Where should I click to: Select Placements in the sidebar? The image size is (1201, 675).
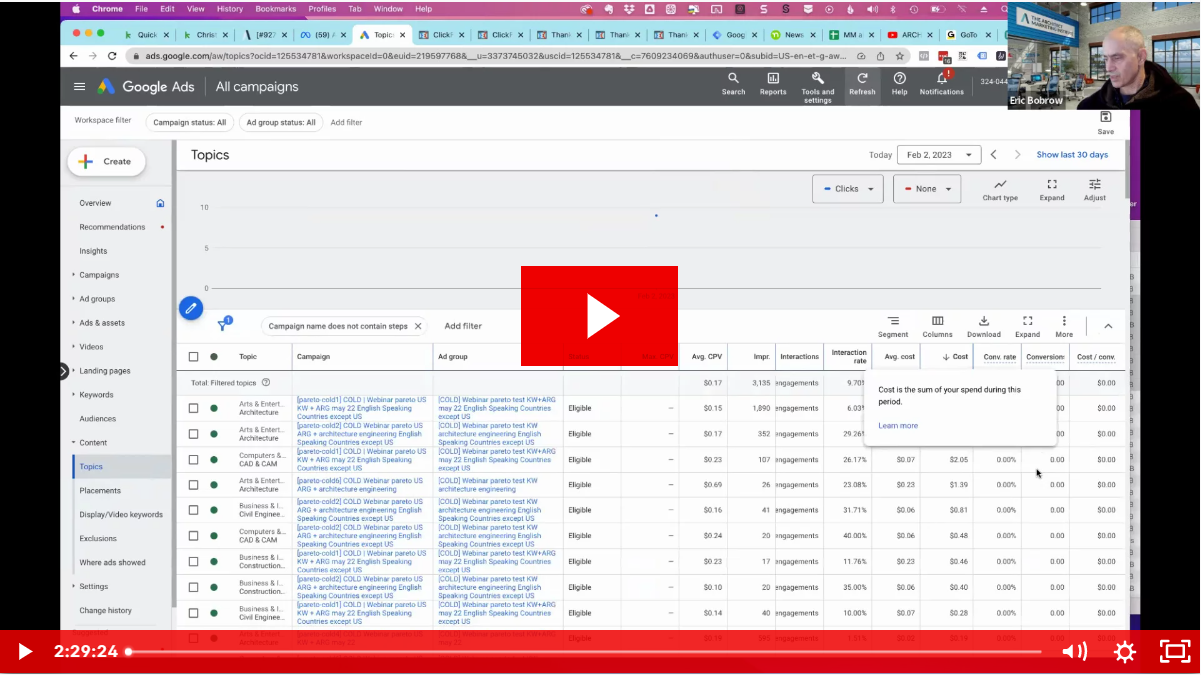point(100,491)
